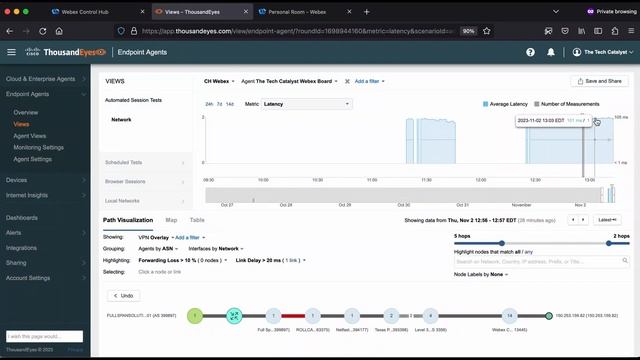Reset the 90% zoom level indicator

click(x=469, y=31)
